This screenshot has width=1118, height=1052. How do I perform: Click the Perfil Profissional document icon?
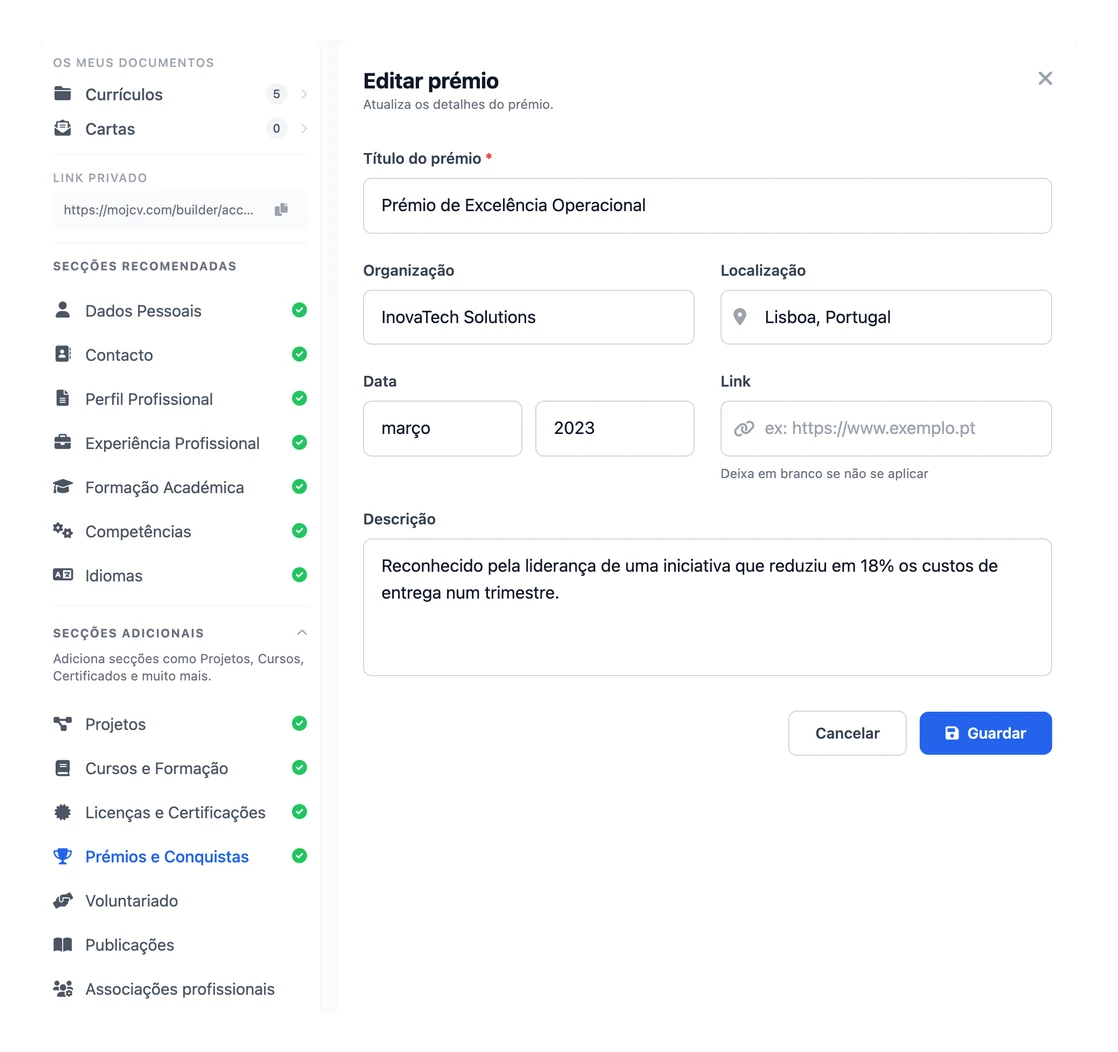coord(63,399)
